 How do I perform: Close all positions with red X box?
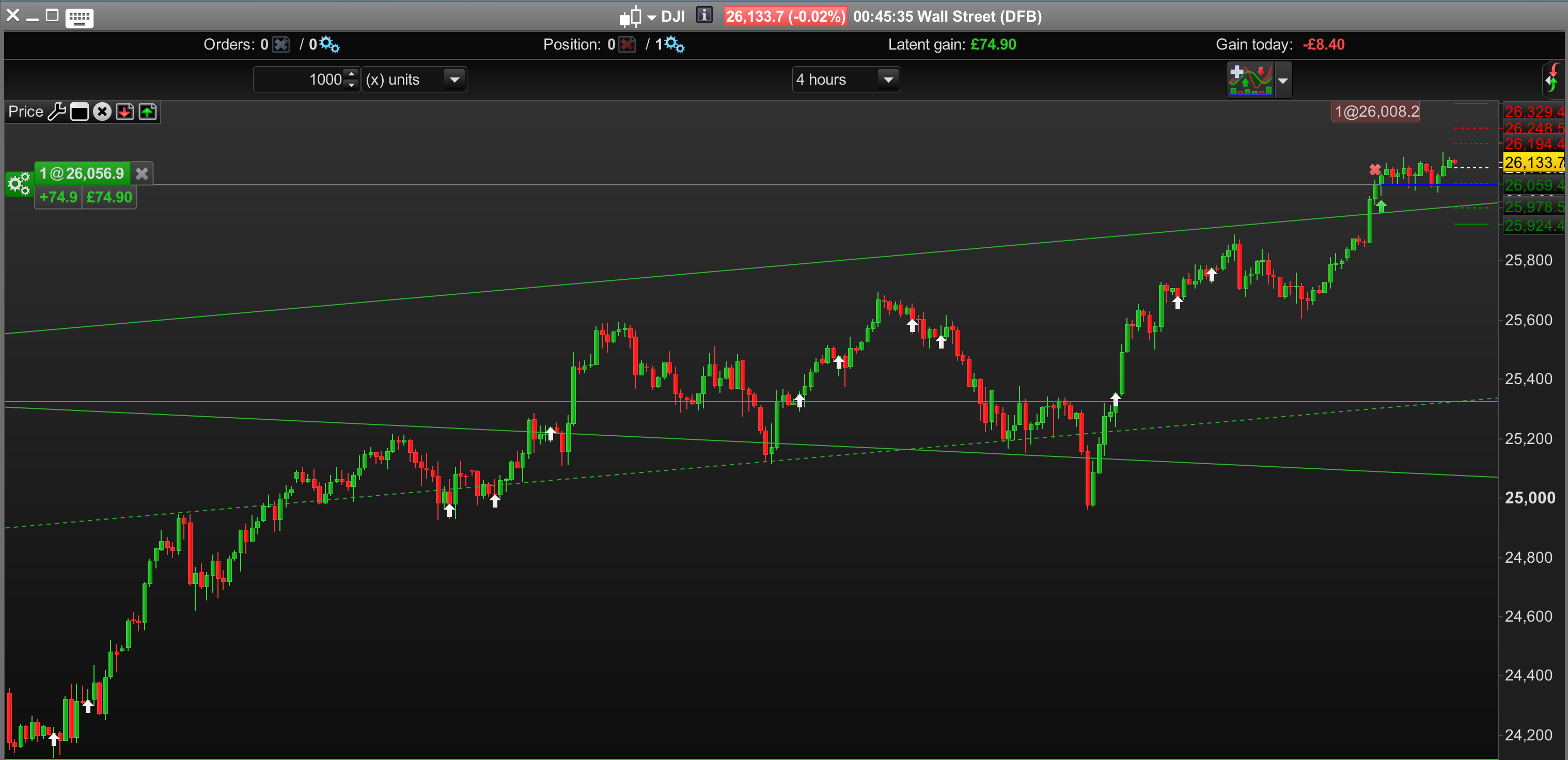tap(627, 44)
